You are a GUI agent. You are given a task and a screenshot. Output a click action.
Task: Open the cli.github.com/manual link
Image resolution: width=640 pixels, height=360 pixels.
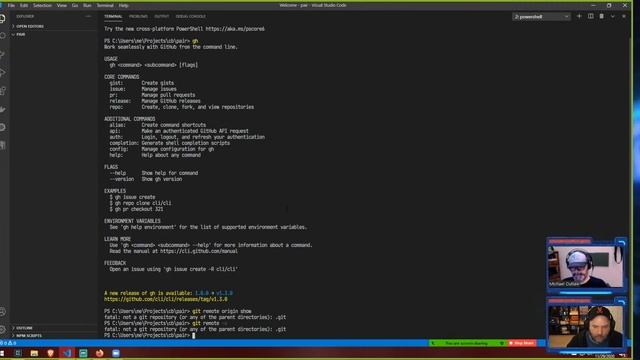click(x=199, y=251)
